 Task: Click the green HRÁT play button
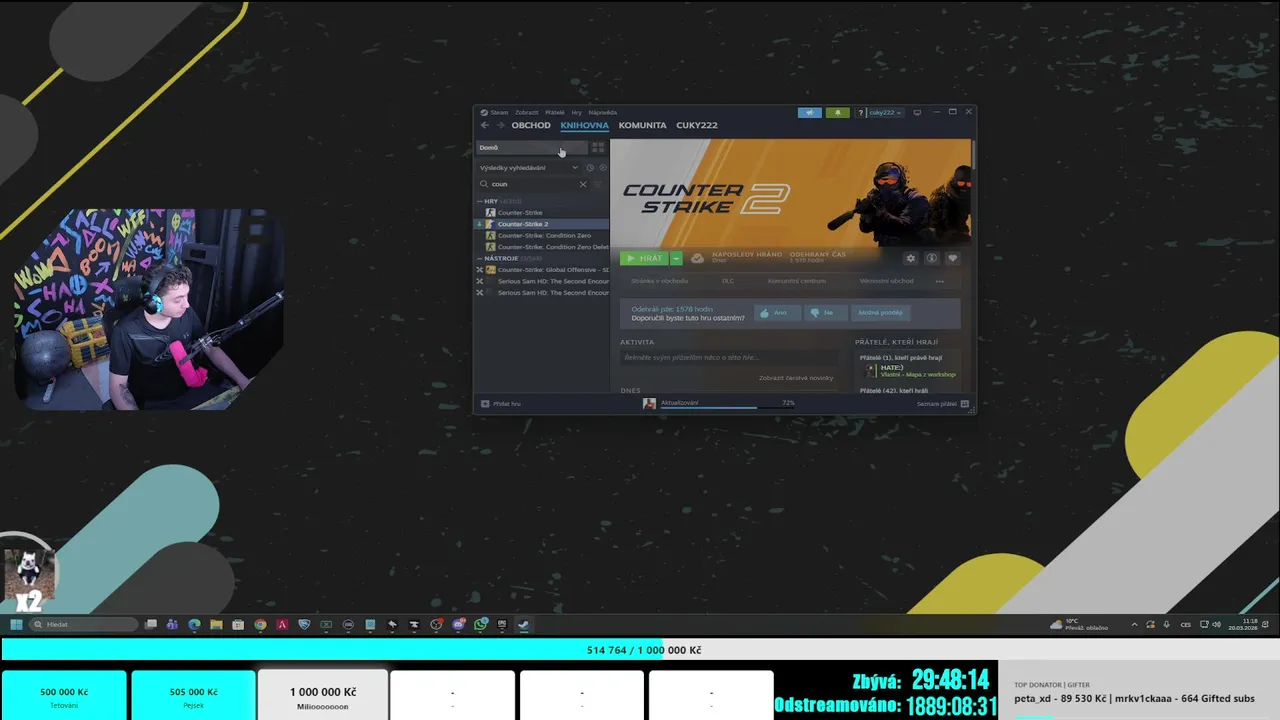click(x=644, y=258)
